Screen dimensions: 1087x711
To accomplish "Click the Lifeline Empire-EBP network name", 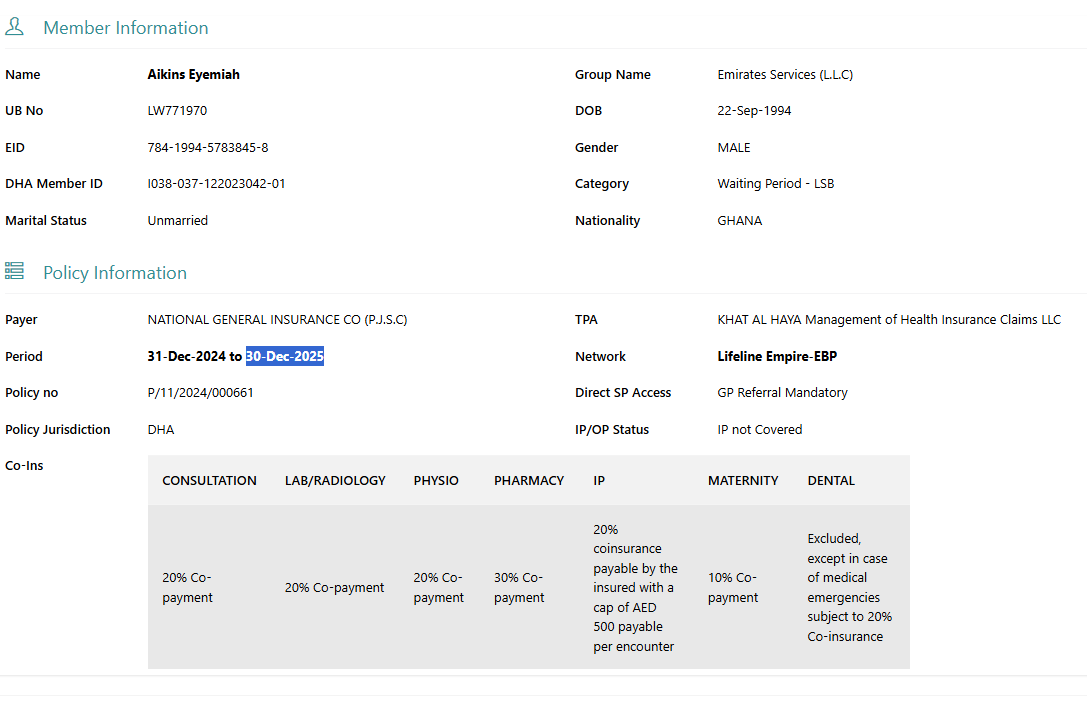I will click(x=777, y=357).
